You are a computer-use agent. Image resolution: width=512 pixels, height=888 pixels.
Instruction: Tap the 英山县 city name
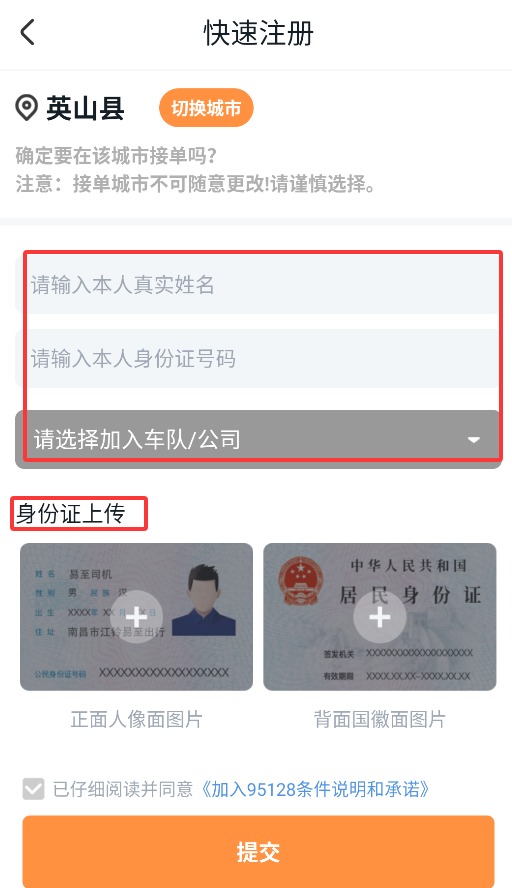click(86, 108)
